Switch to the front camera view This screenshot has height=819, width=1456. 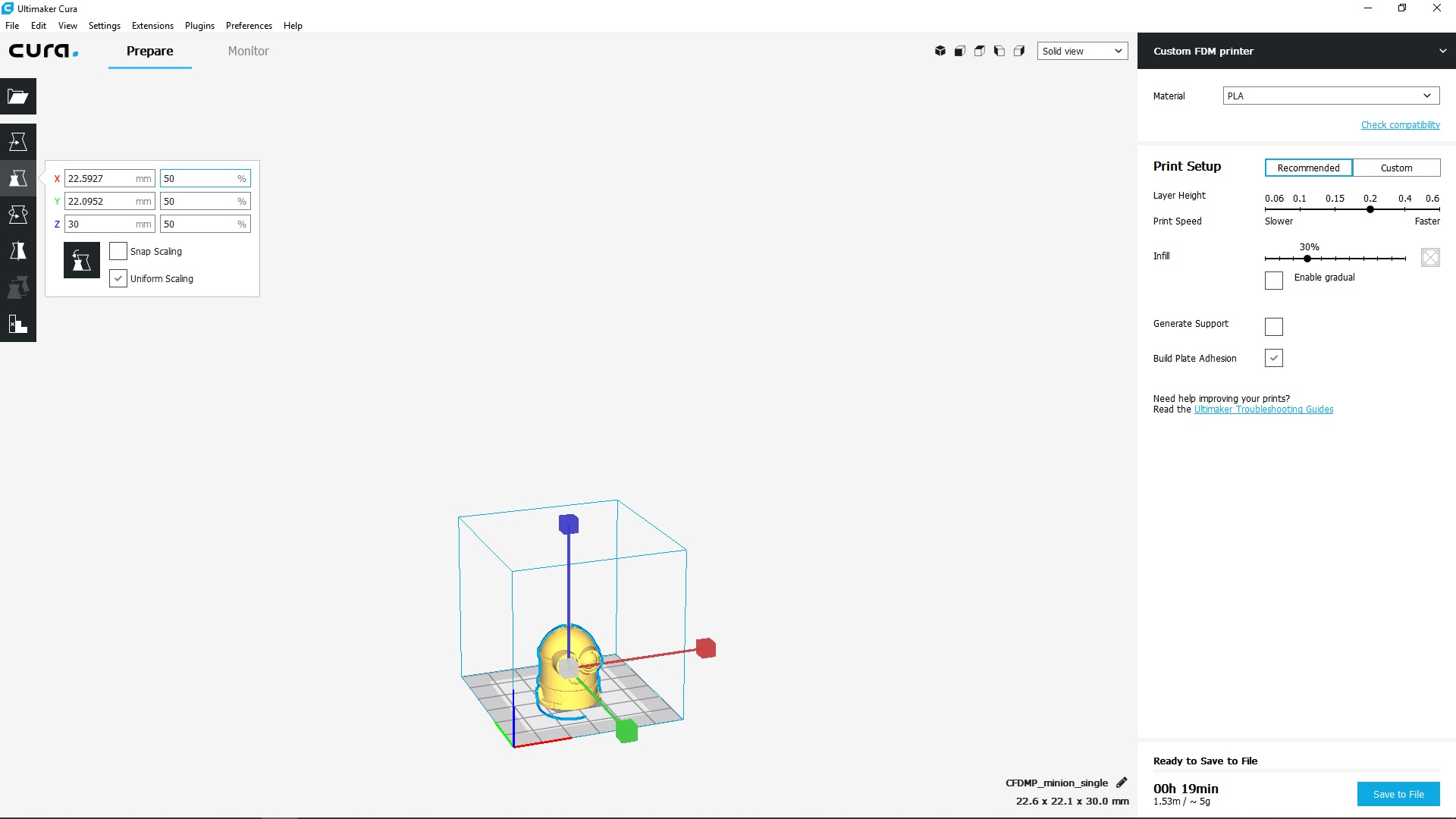960,51
